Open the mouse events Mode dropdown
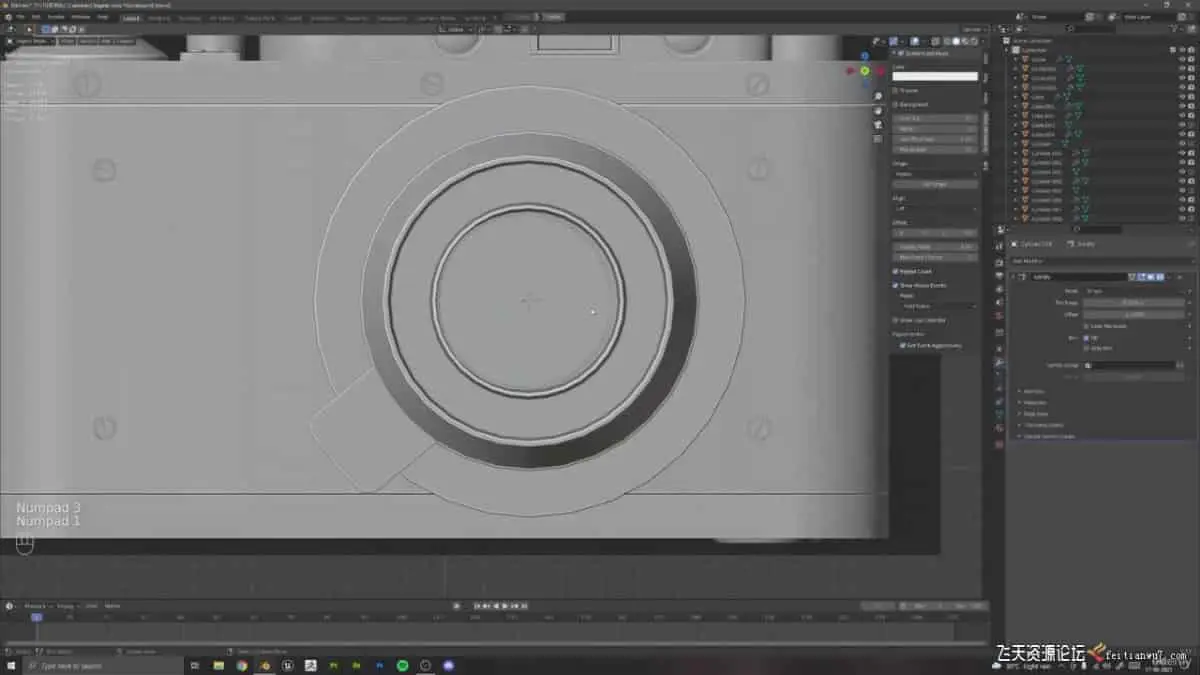The width and height of the screenshot is (1200, 675). [x=939, y=306]
